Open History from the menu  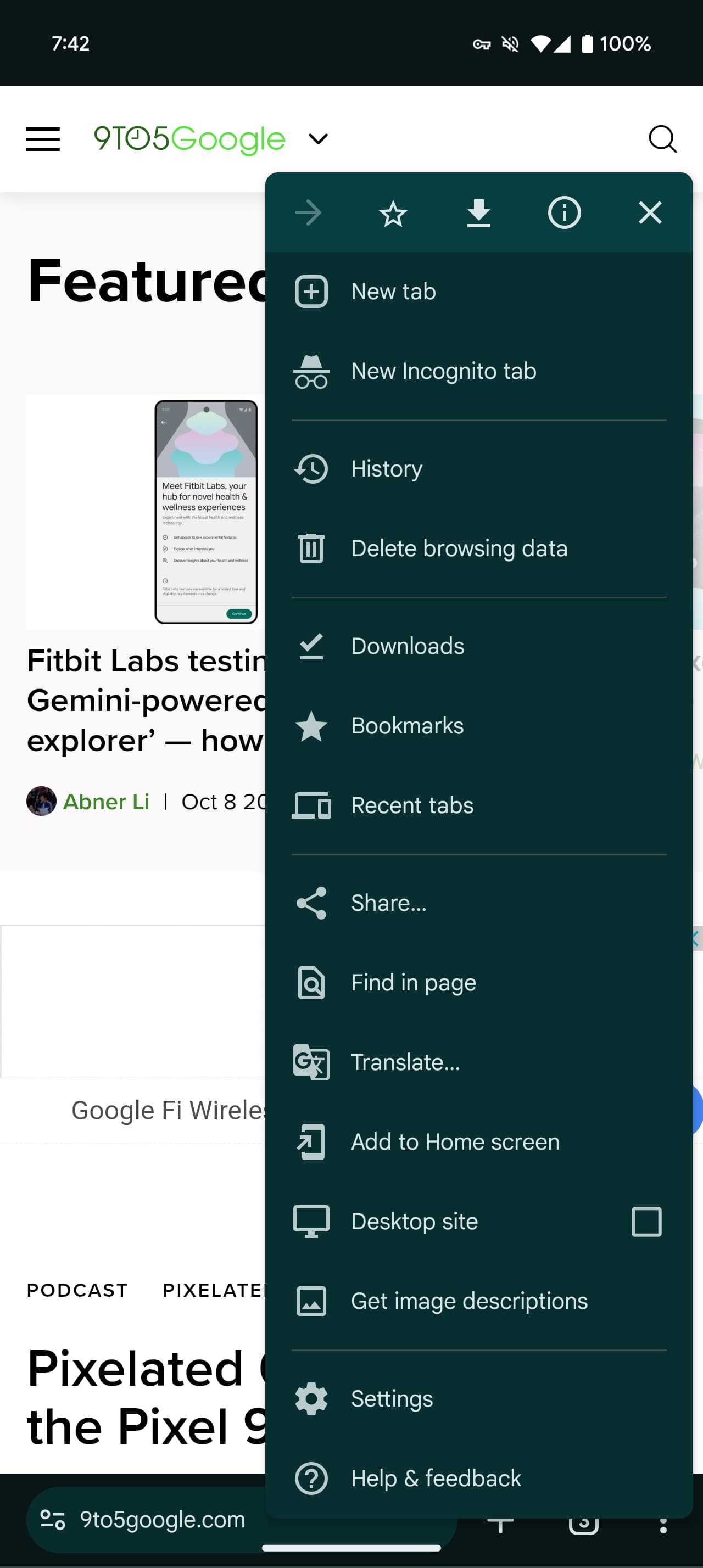coord(387,469)
